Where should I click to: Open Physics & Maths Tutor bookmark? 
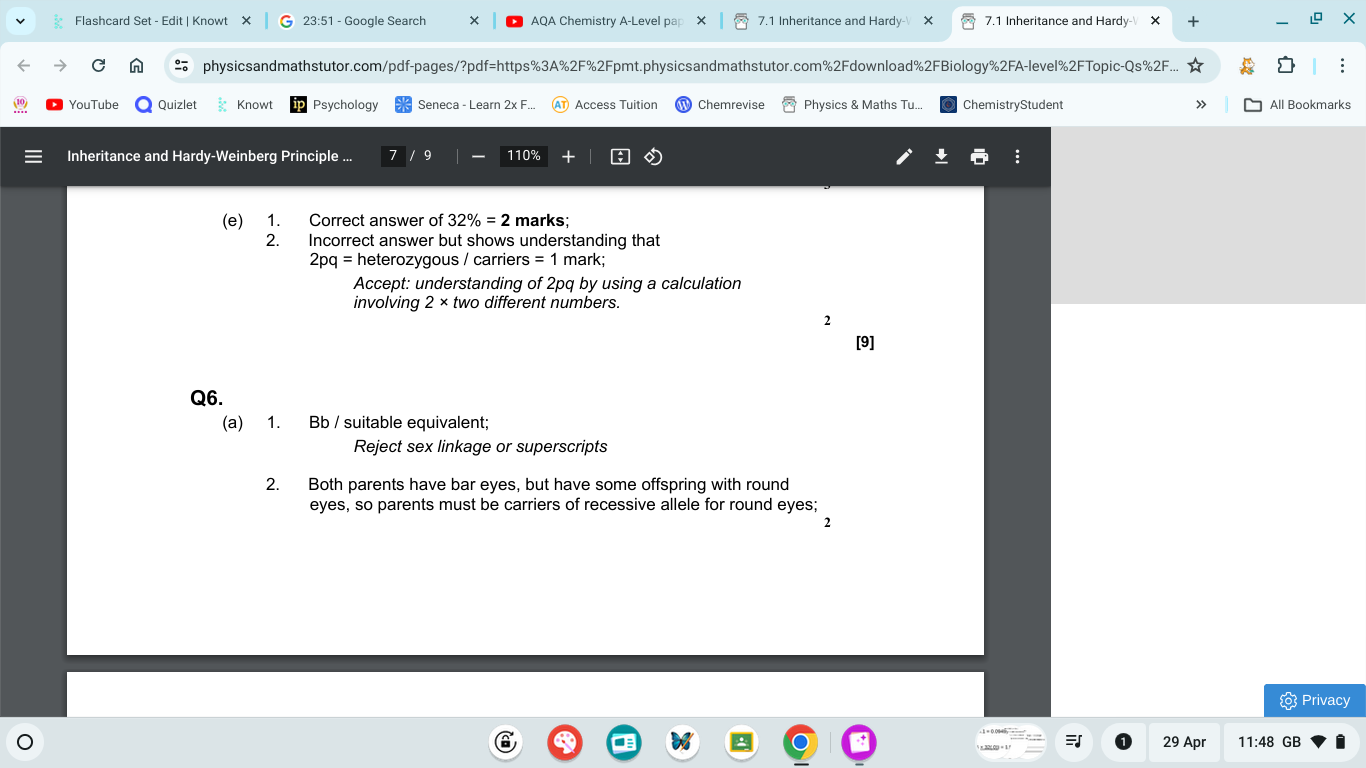[x=853, y=104]
